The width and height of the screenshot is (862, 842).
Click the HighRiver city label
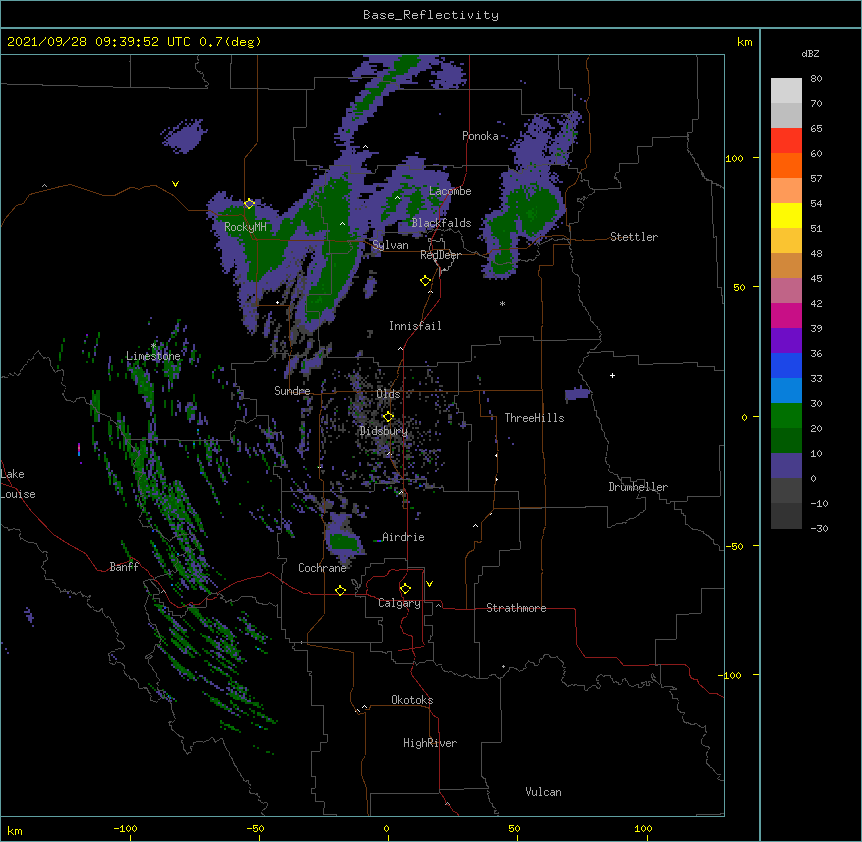pyautogui.click(x=430, y=743)
